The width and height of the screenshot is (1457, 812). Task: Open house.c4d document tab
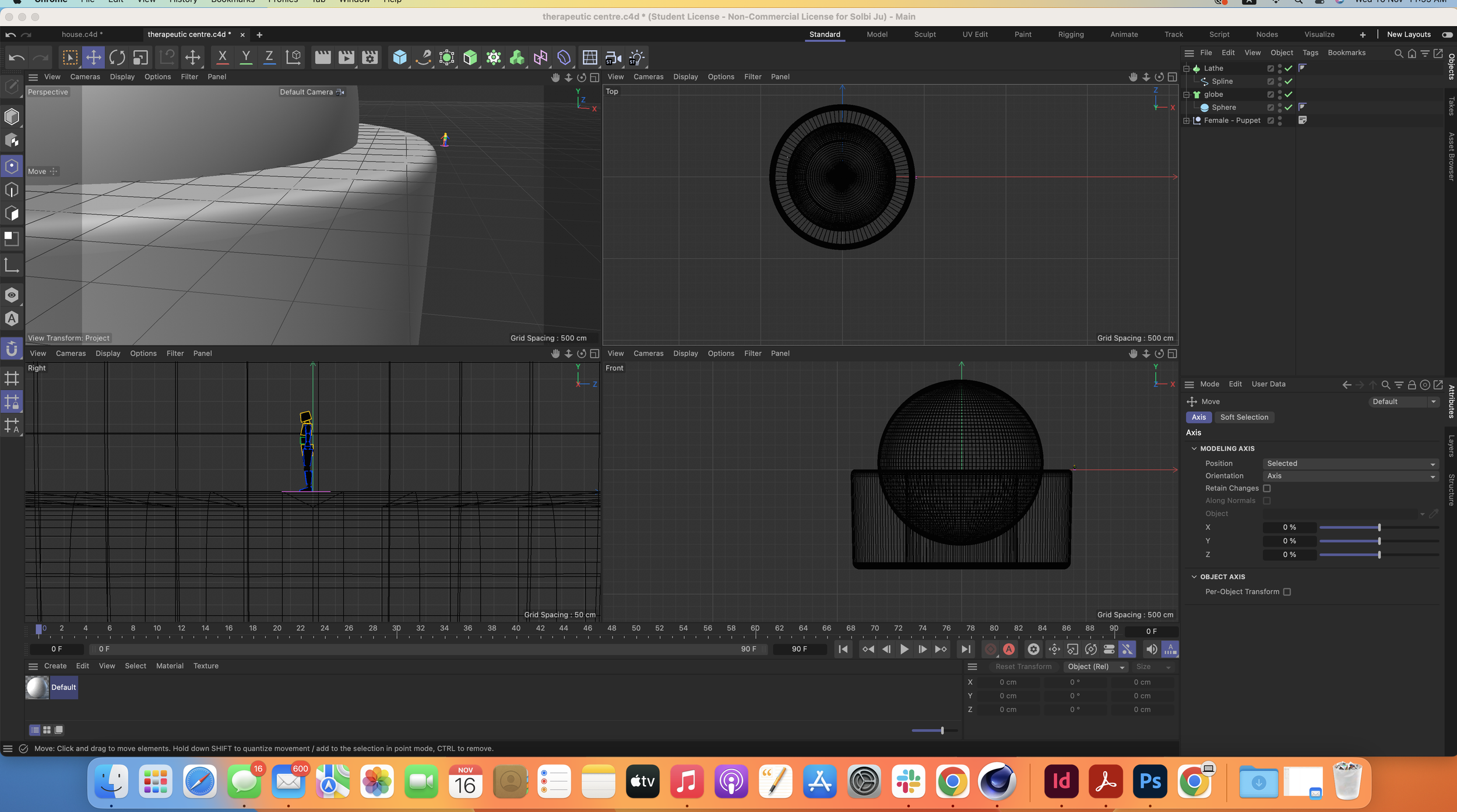click(x=82, y=34)
